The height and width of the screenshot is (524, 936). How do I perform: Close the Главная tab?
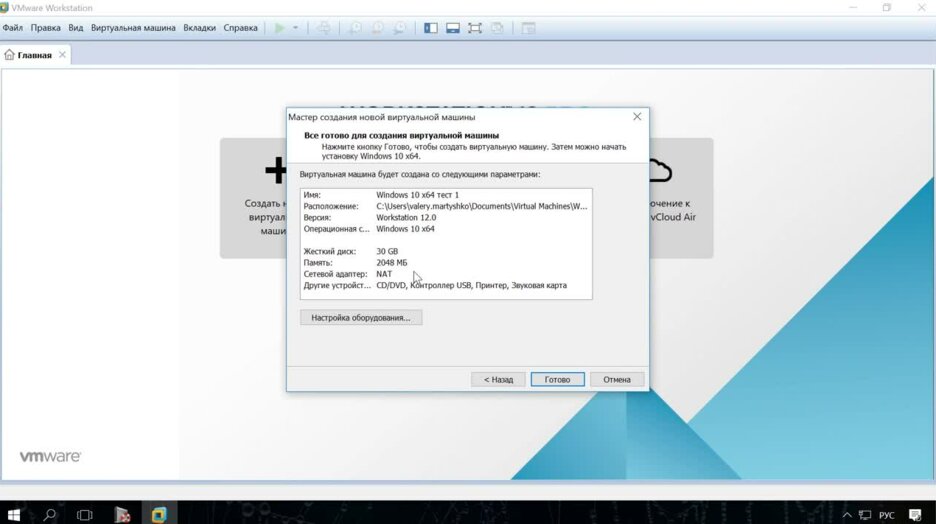click(62, 54)
